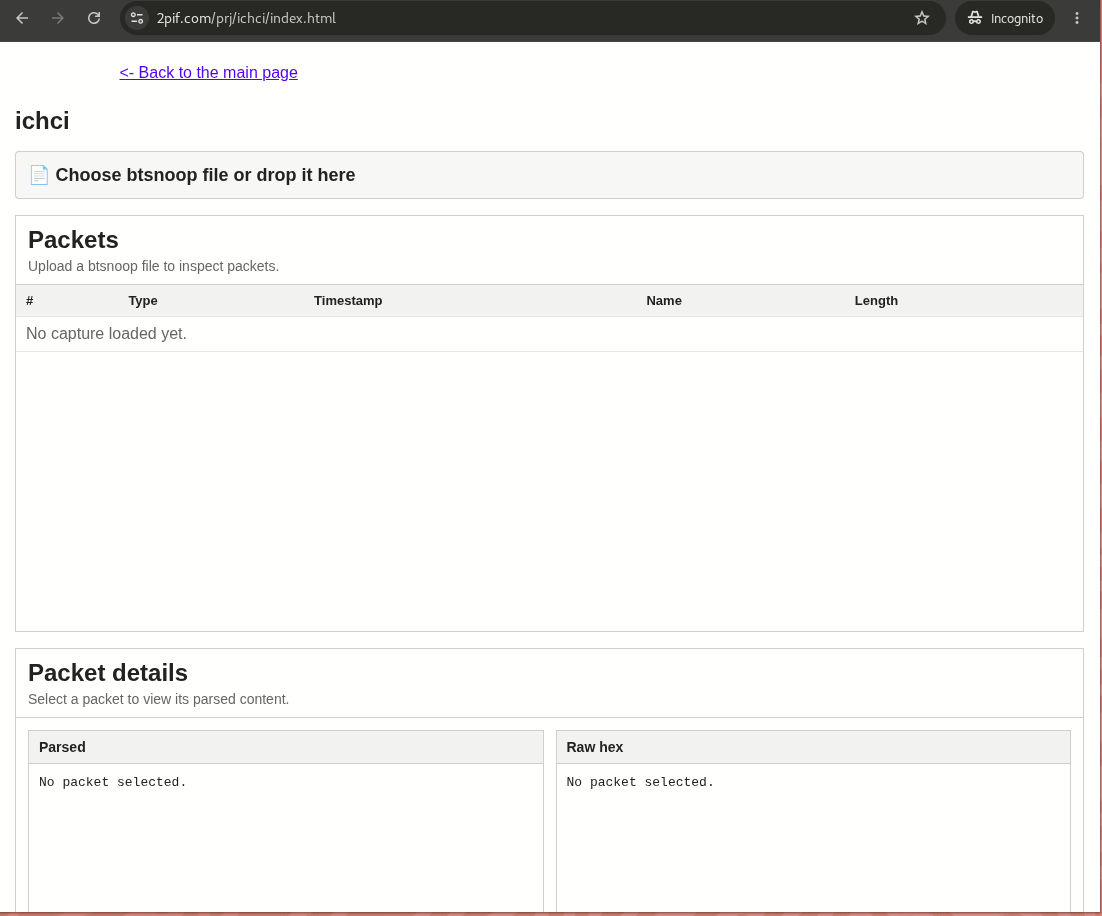Click the 'Type' column header

143,301
